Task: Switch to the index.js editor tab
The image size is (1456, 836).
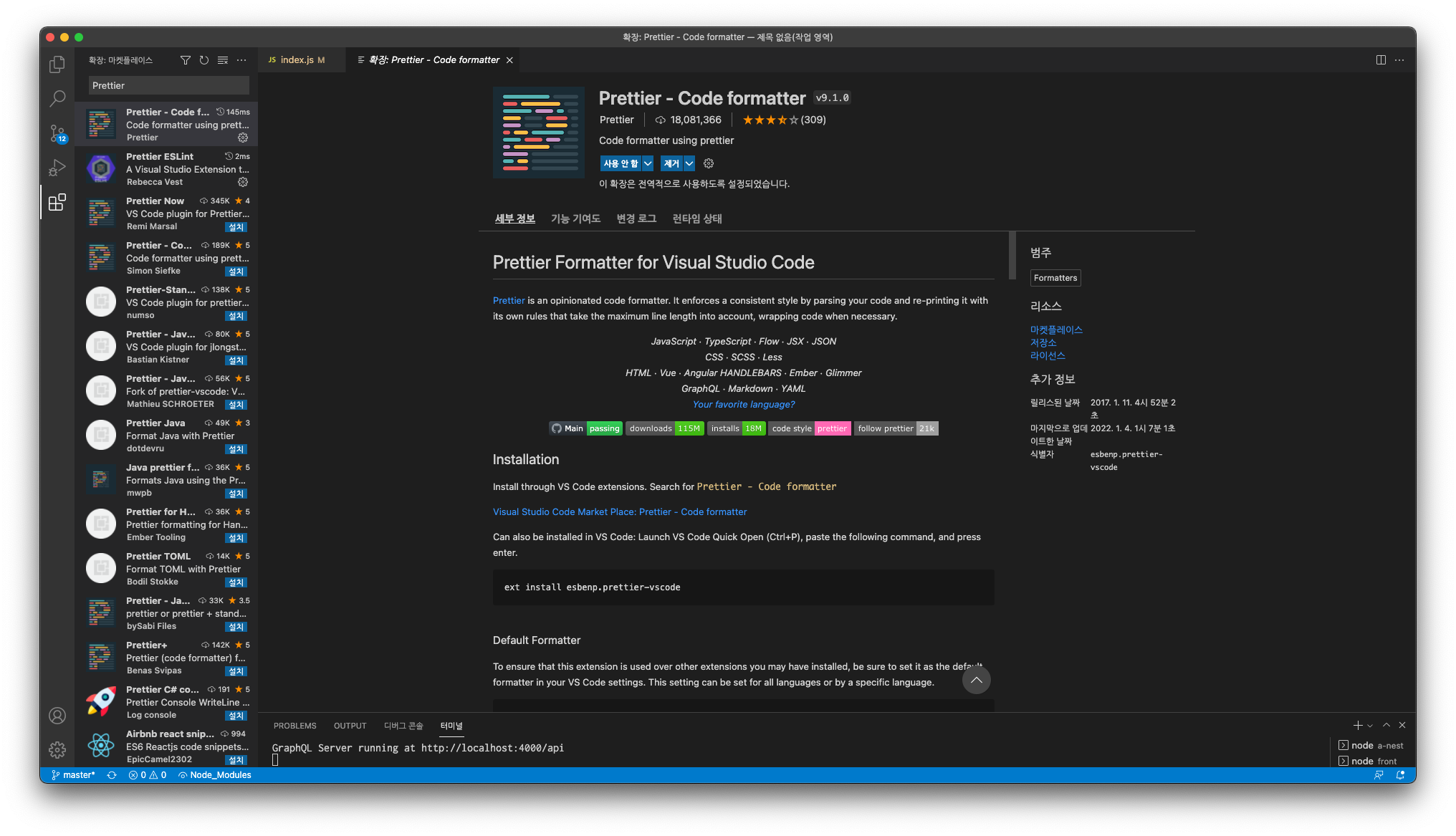Action: pyautogui.click(x=302, y=60)
